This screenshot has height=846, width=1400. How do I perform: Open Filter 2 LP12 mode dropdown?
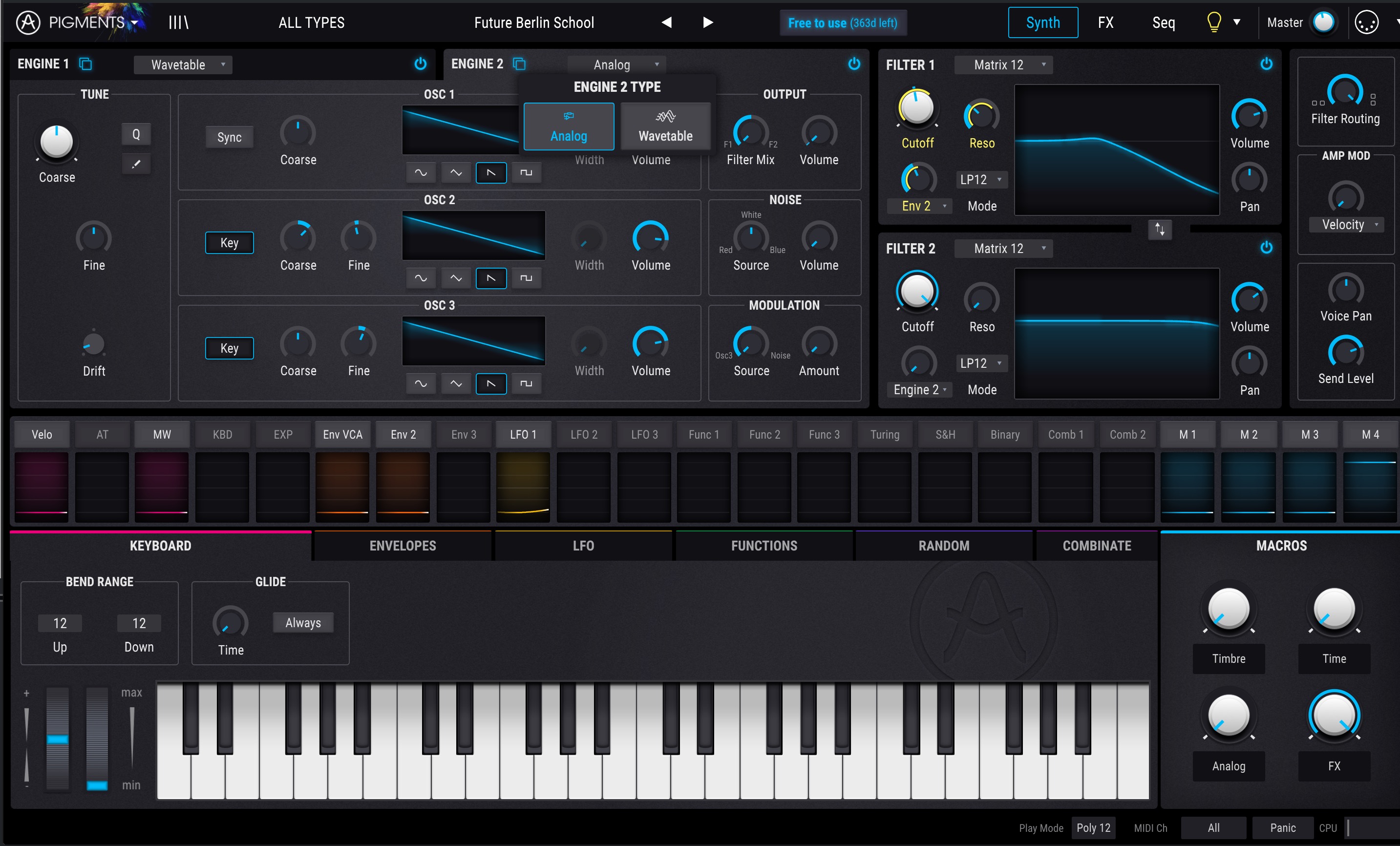[981, 363]
